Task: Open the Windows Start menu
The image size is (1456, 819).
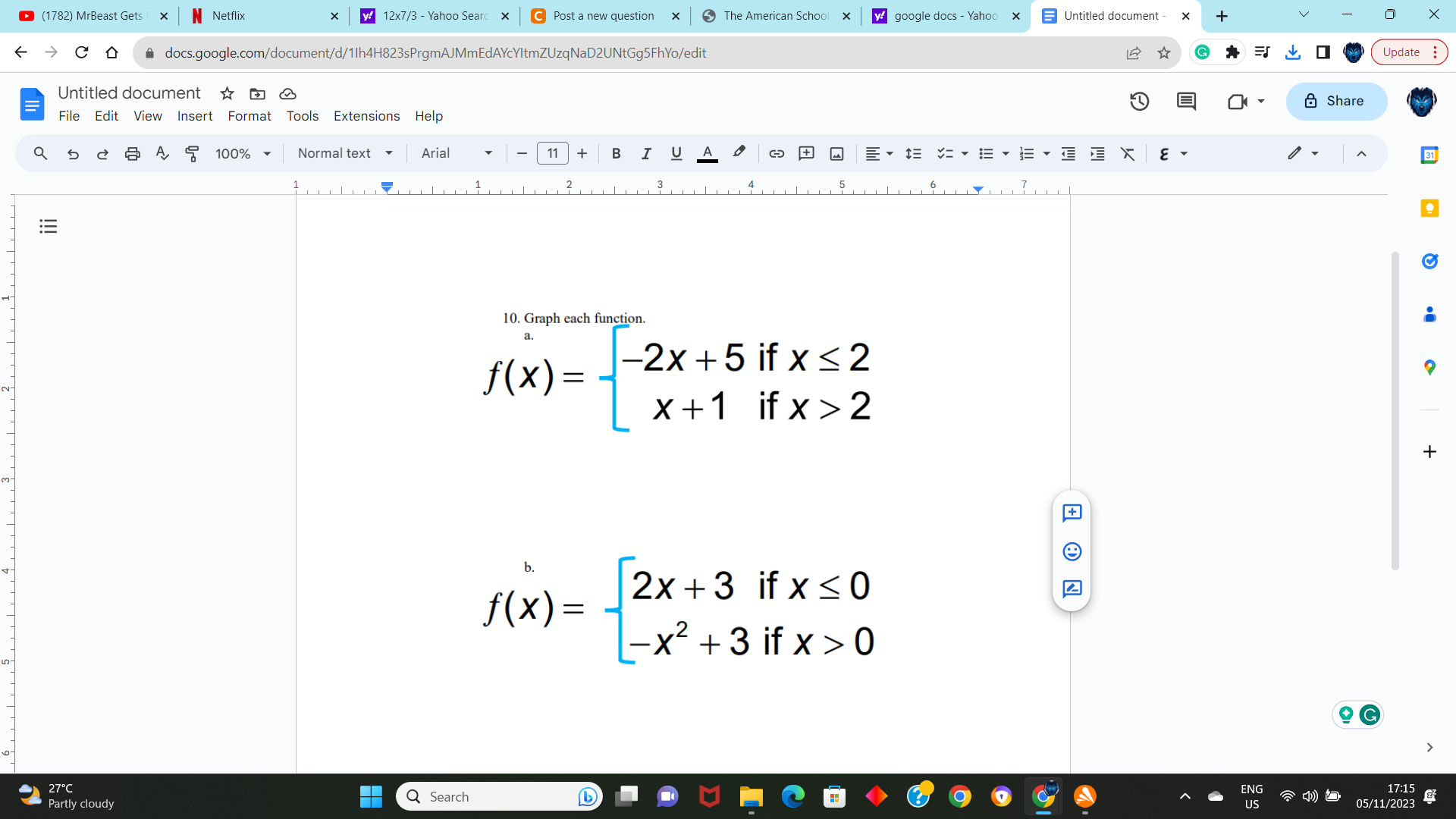Action: pyautogui.click(x=371, y=796)
